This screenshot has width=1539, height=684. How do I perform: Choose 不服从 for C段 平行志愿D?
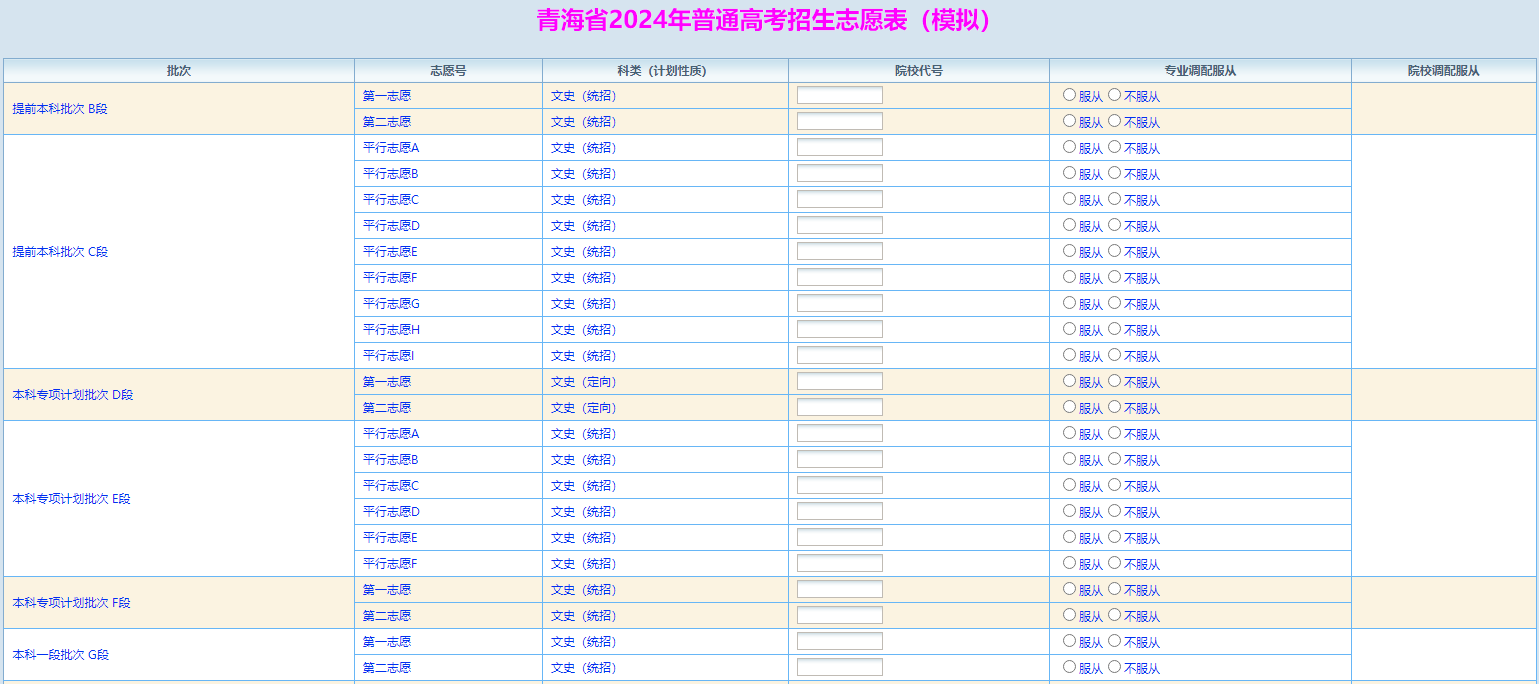pyautogui.click(x=1114, y=225)
